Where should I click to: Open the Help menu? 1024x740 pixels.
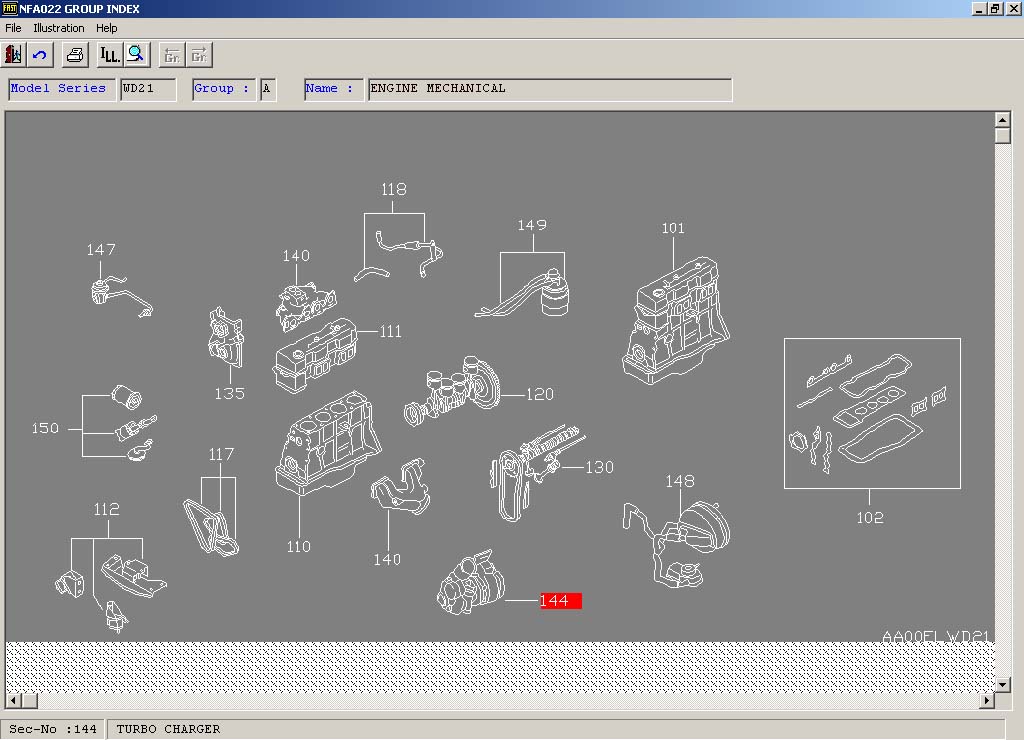[x=107, y=28]
